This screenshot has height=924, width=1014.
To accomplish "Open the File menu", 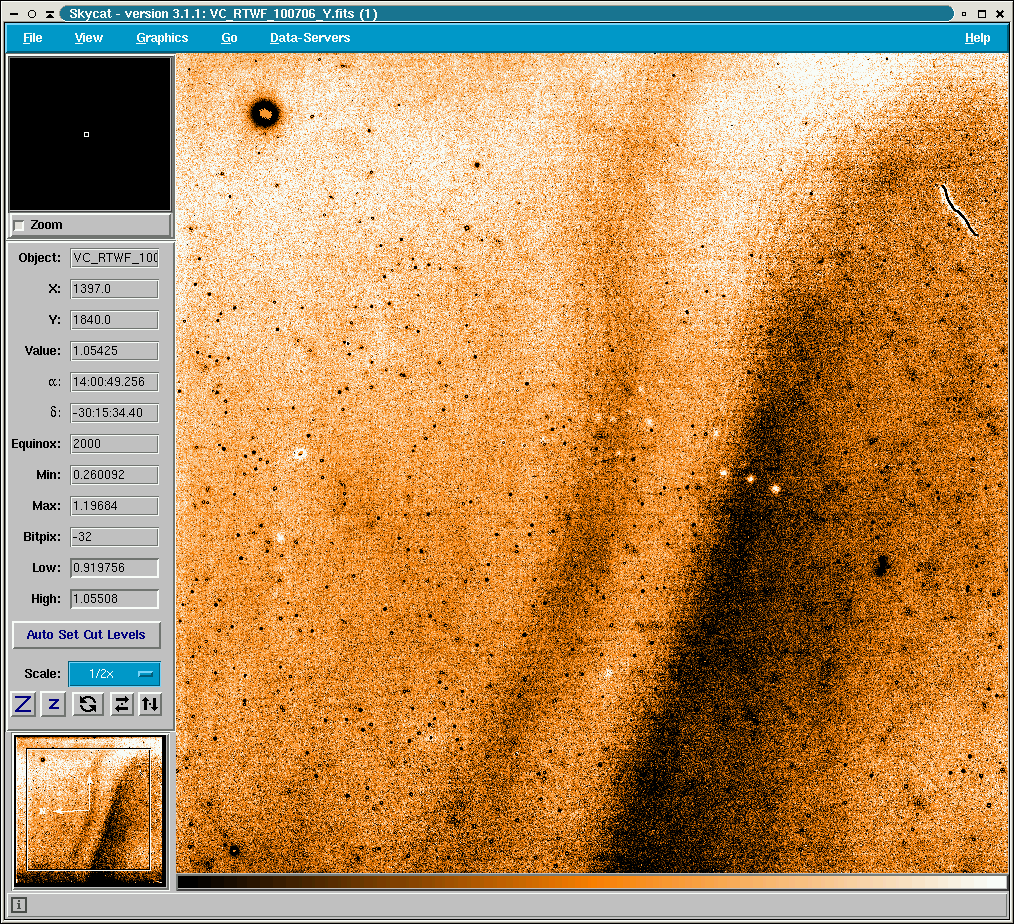I will click(x=32, y=38).
